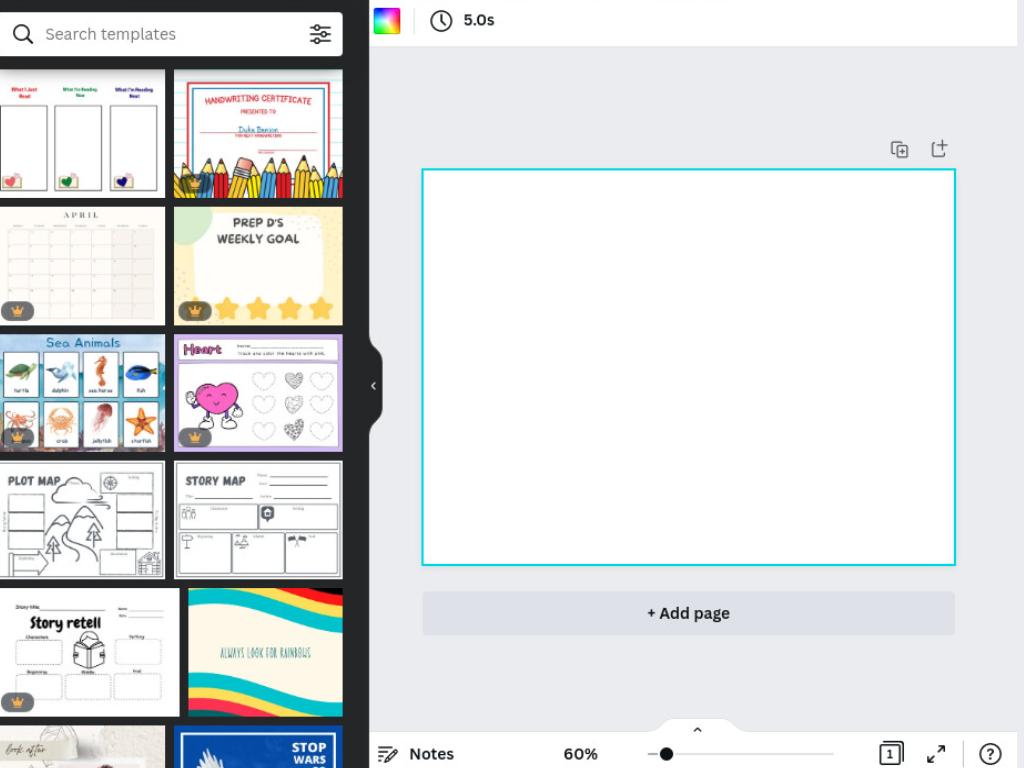This screenshot has width=1024, height=768.
Task: Select the blank canvas page
Action: [688, 367]
